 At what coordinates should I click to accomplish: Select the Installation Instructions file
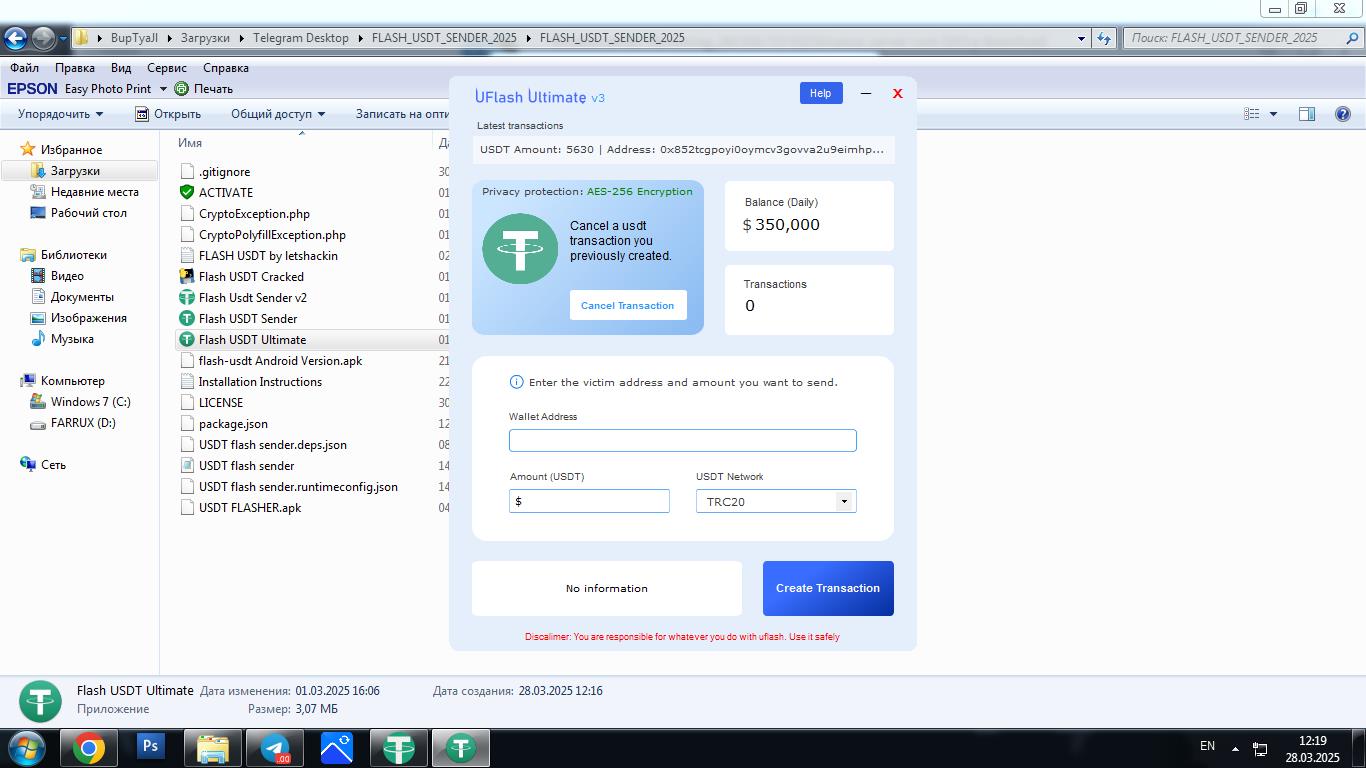(260, 381)
